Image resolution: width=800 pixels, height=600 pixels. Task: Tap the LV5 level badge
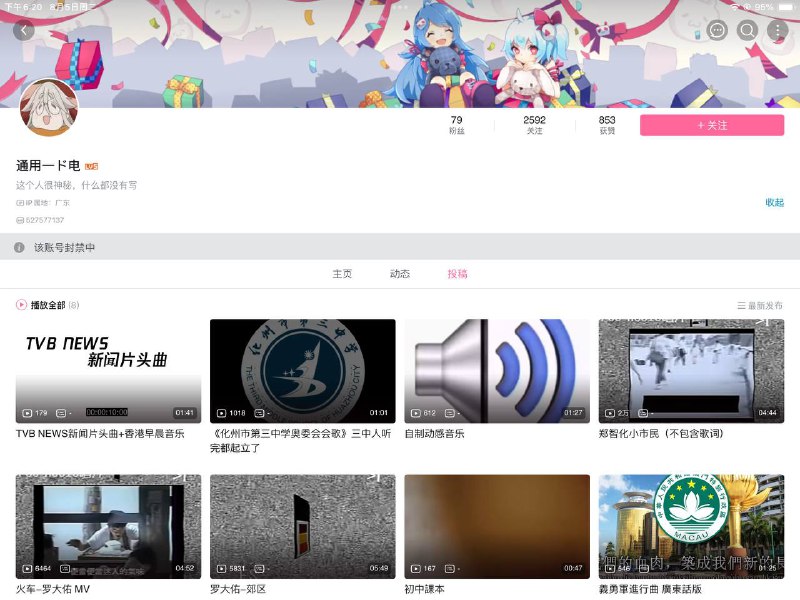[x=91, y=166]
